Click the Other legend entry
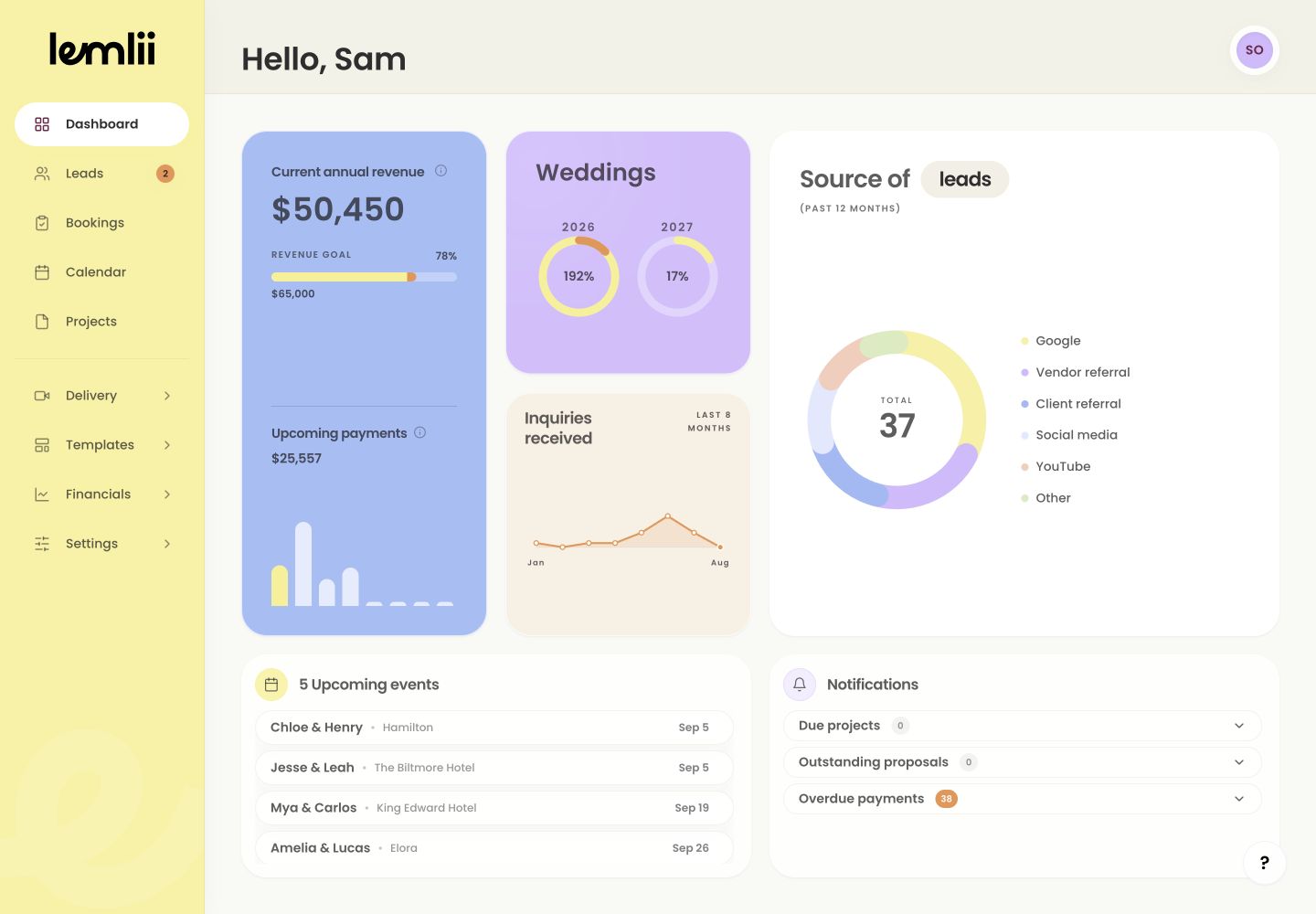The image size is (1316, 914). 1045,498
